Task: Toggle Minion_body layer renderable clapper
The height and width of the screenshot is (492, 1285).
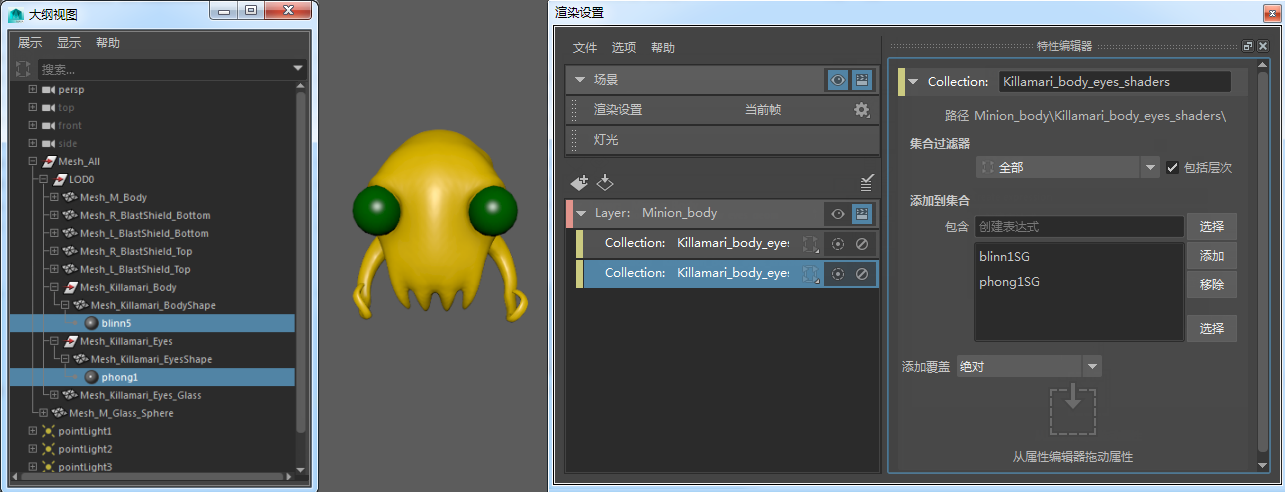Action: (861, 213)
